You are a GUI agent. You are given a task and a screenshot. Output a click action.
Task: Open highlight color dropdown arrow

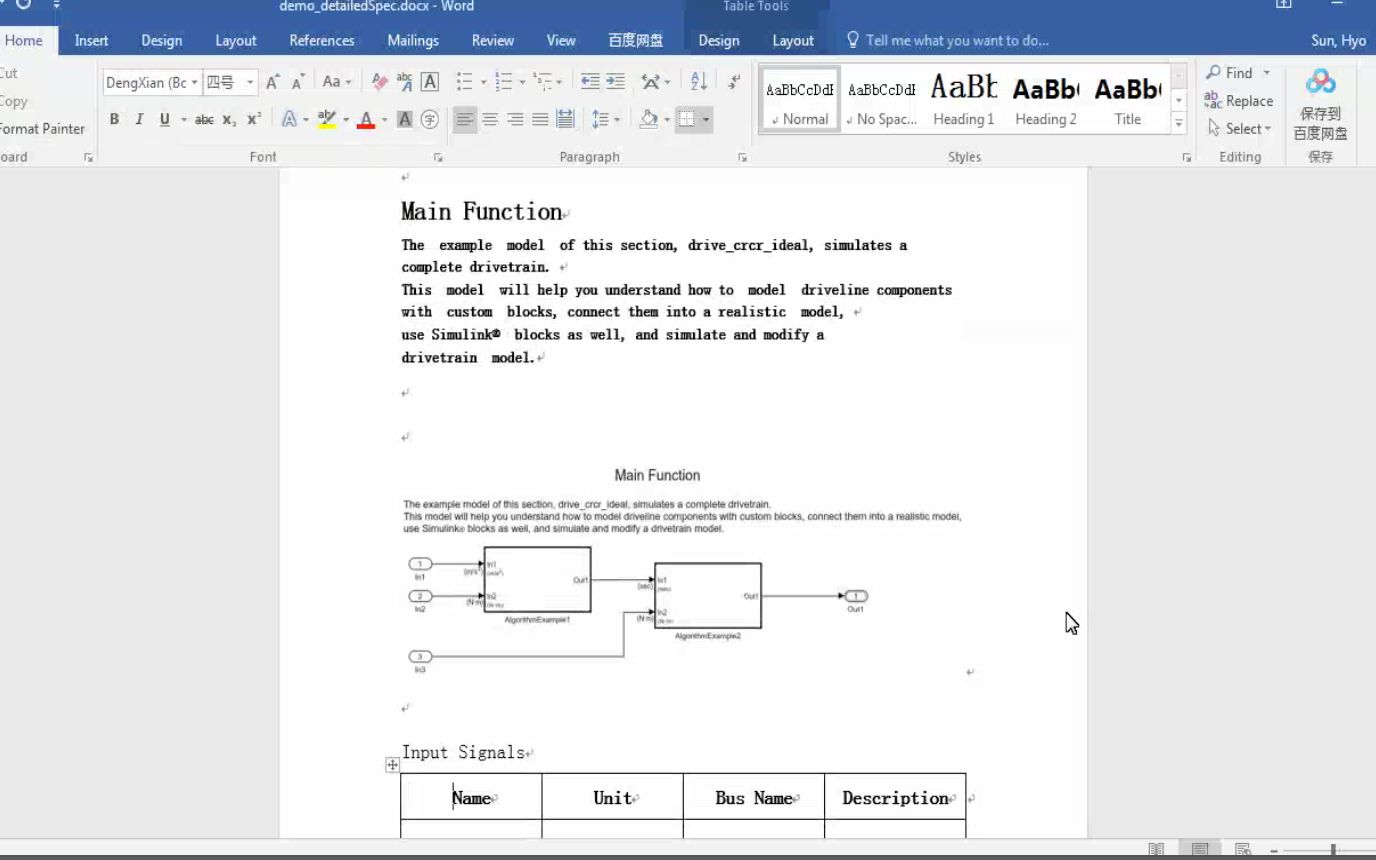(346, 119)
